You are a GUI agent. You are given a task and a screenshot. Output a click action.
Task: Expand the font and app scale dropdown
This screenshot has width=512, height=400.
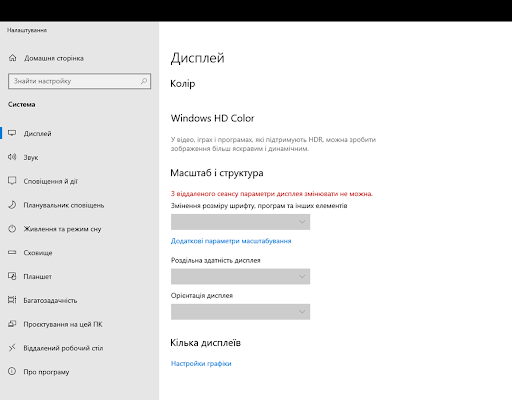coord(240,222)
